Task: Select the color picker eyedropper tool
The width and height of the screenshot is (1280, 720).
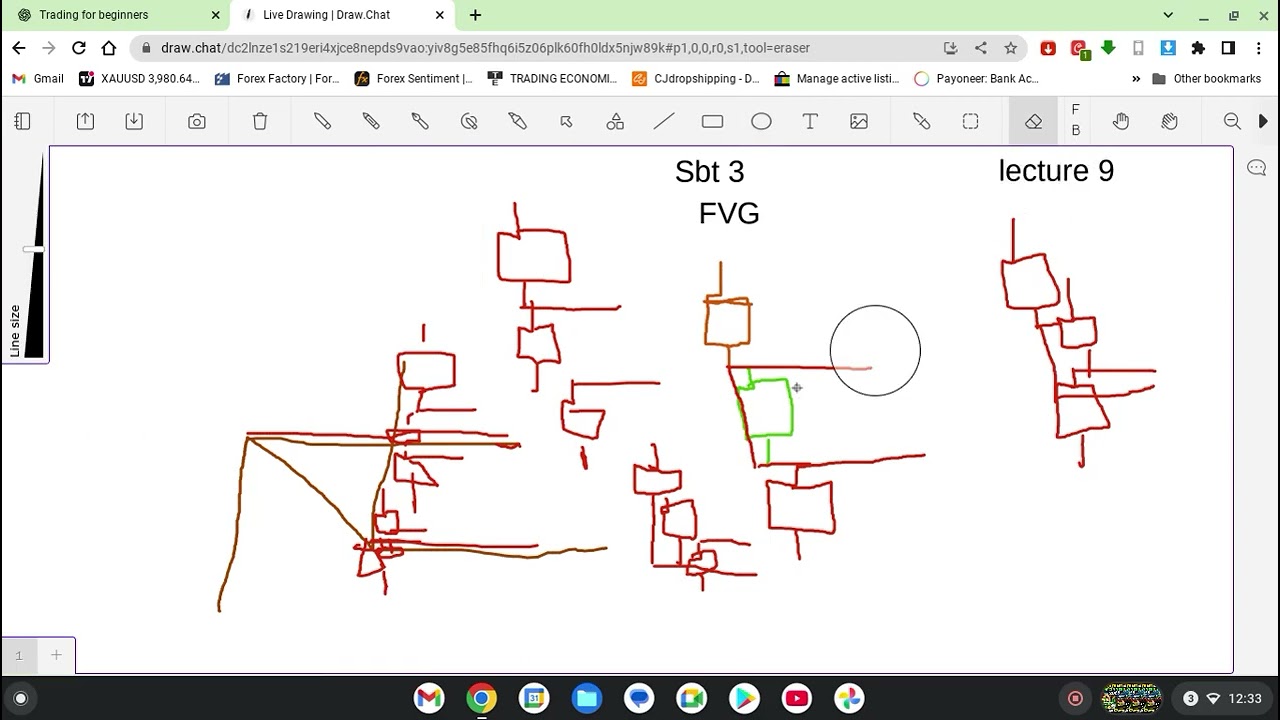Action: [x=921, y=121]
